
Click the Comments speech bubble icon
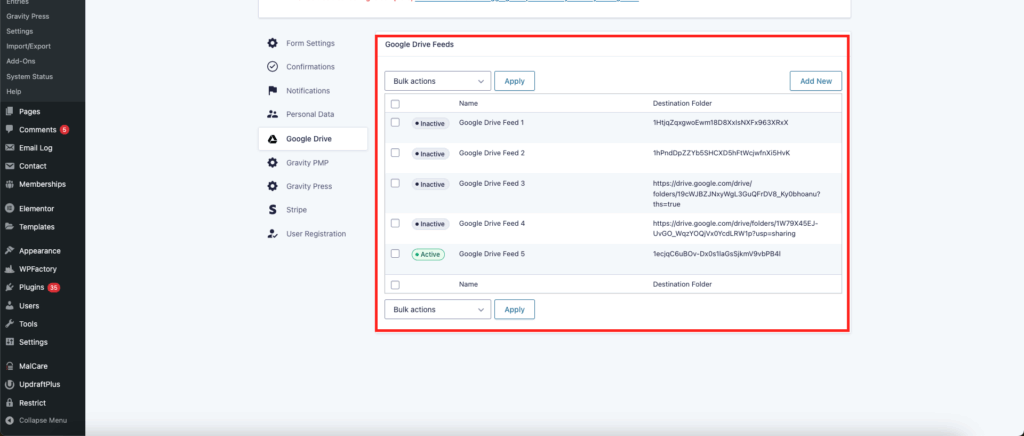(x=10, y=129)
